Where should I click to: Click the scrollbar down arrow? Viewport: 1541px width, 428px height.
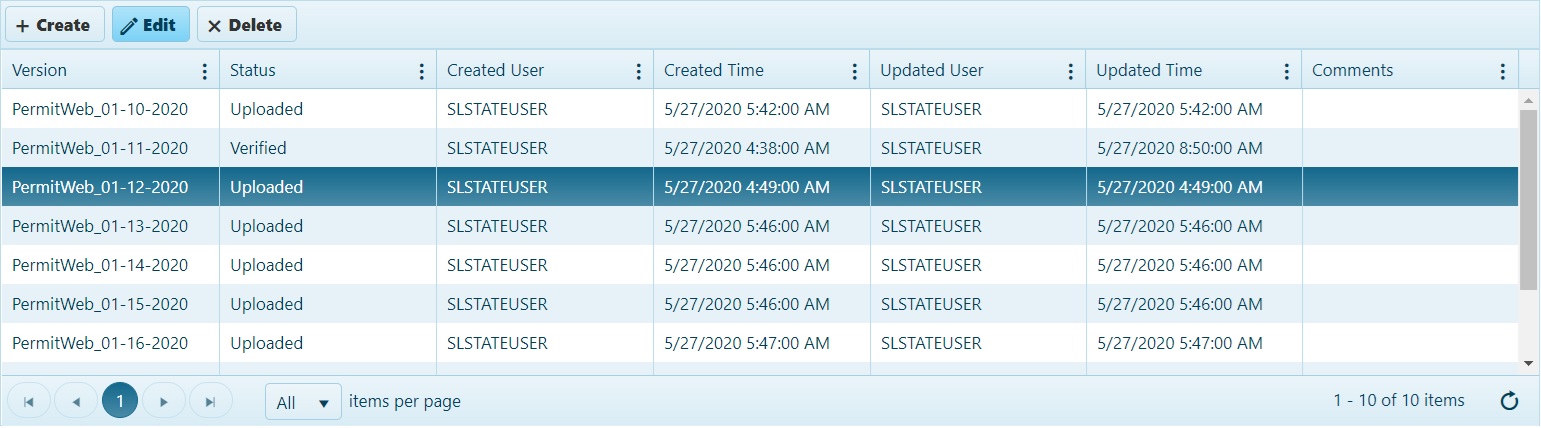point(1528,363)
